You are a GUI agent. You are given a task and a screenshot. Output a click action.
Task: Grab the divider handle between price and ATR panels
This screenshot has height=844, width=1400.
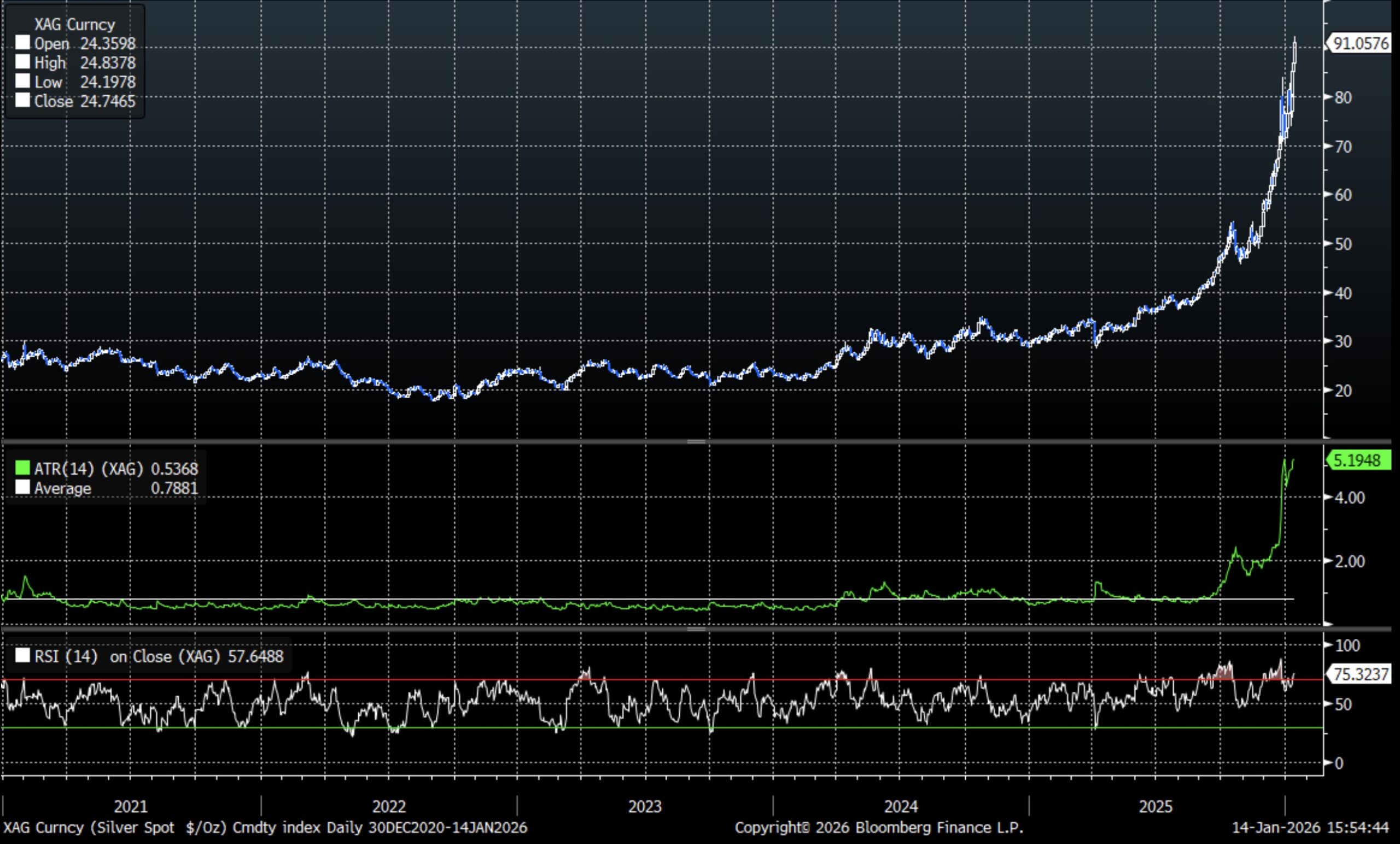[697, 441]
